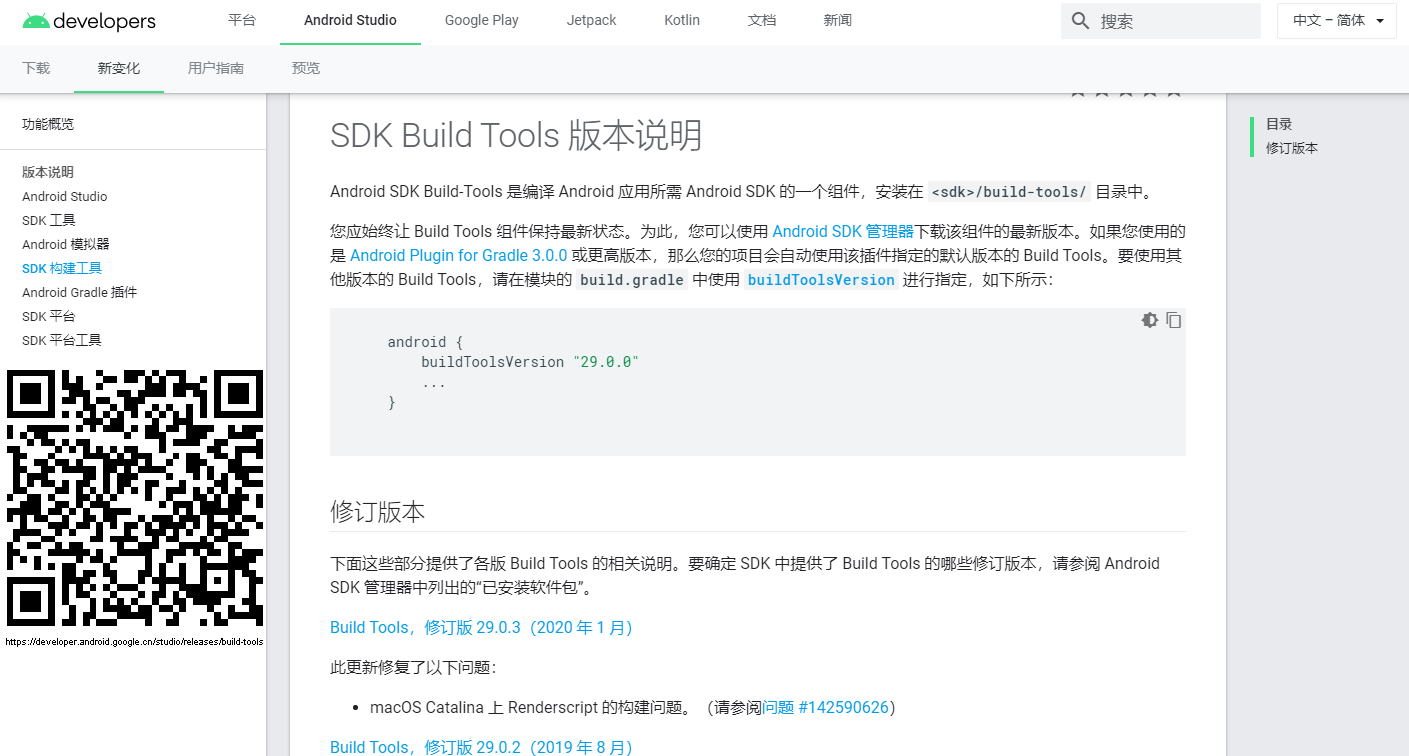
Task: Copy the code snippet using the copy icon
Action: 1173,320
